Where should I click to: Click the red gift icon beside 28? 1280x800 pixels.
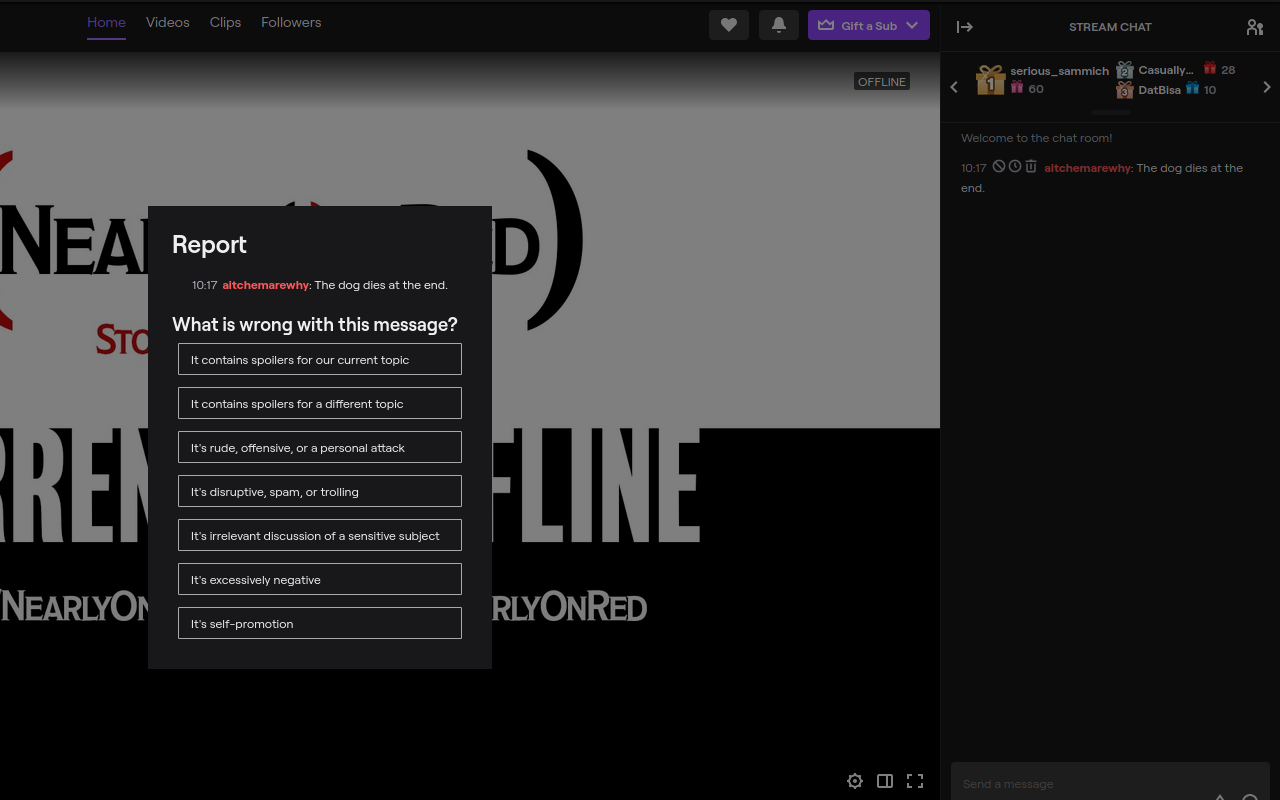pyautogui.click(x=1210, y=68)
